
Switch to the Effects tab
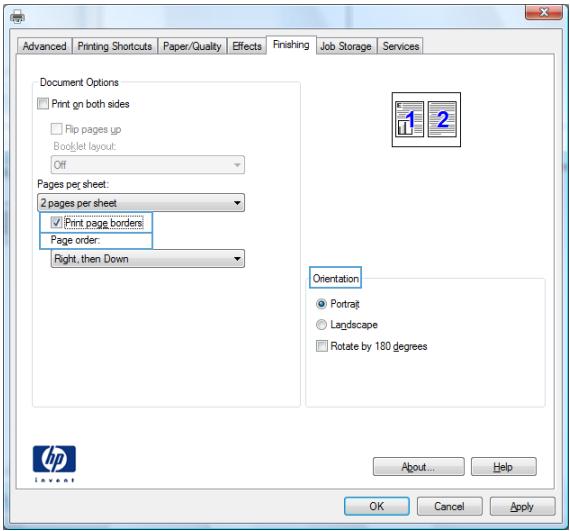tap(247, 46)
